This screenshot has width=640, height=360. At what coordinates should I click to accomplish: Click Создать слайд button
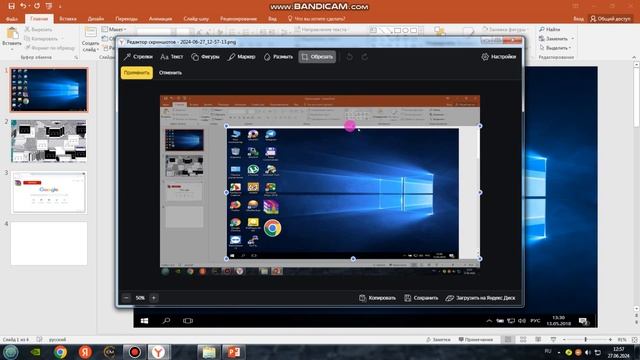(90, 39)
